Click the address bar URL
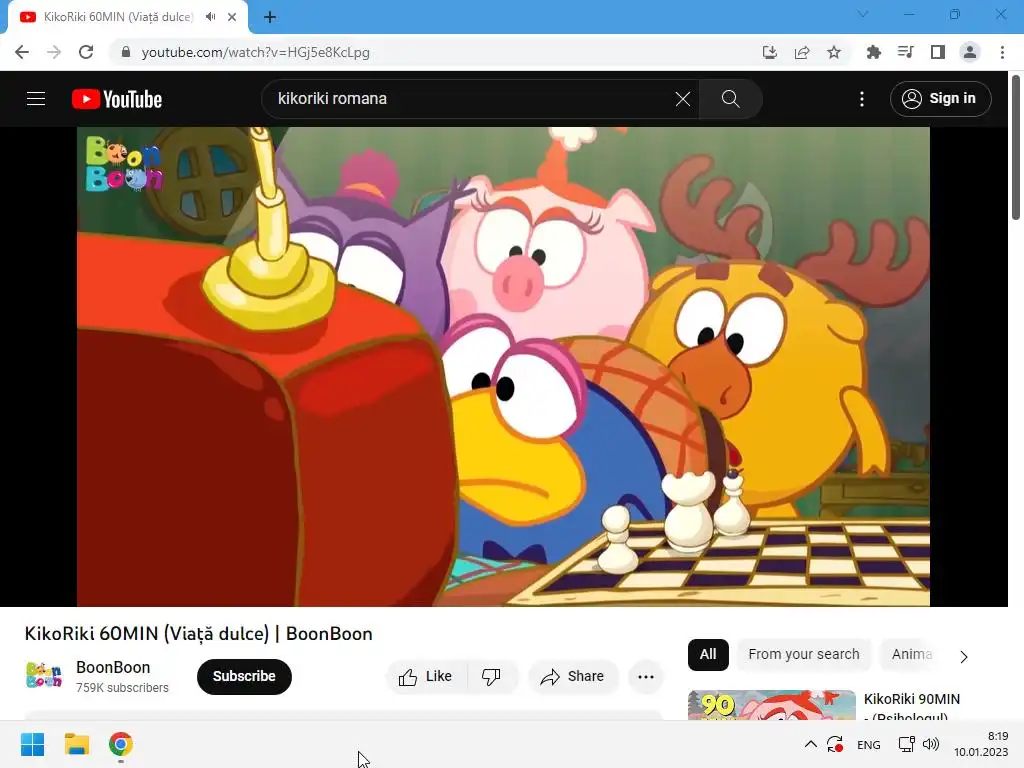 [x=255, y=52]
